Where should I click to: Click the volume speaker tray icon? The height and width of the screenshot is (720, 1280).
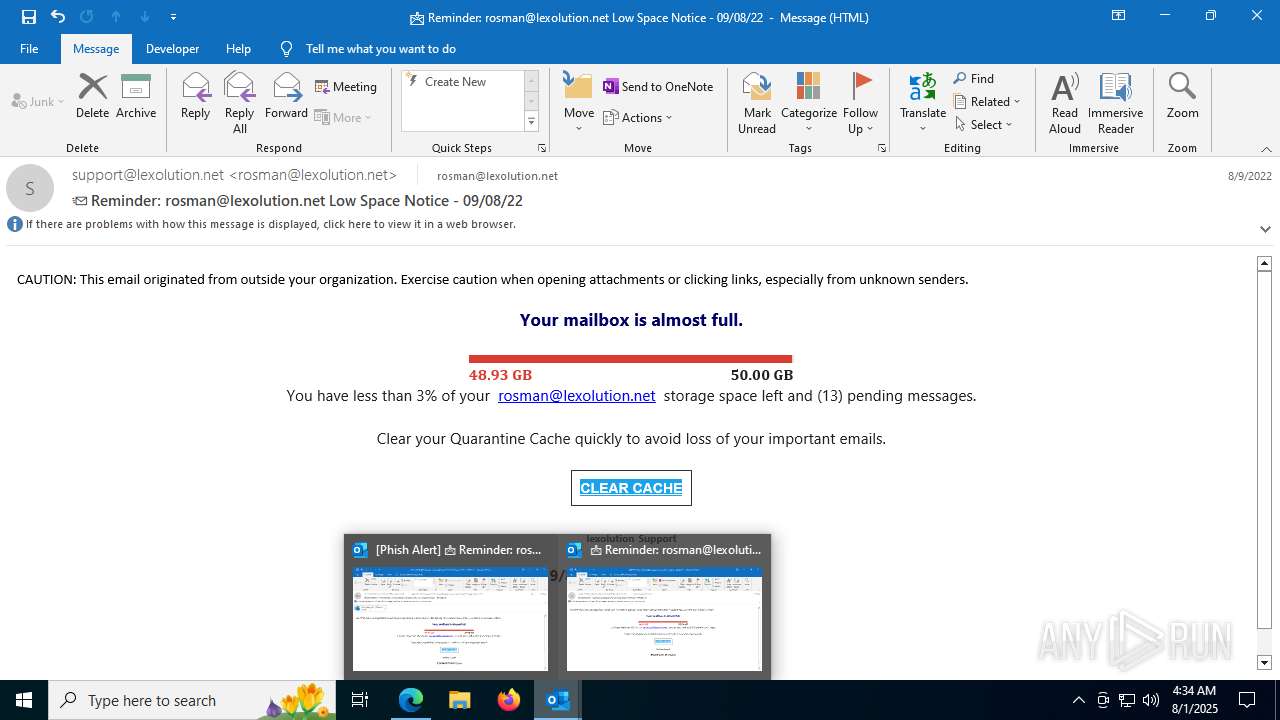click(x=1151, y=700)
